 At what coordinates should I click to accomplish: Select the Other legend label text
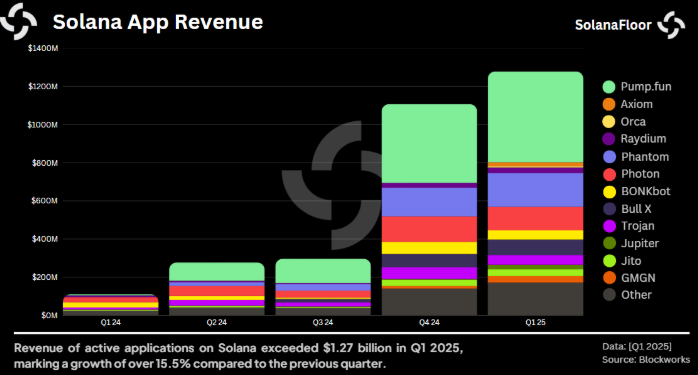636,295
